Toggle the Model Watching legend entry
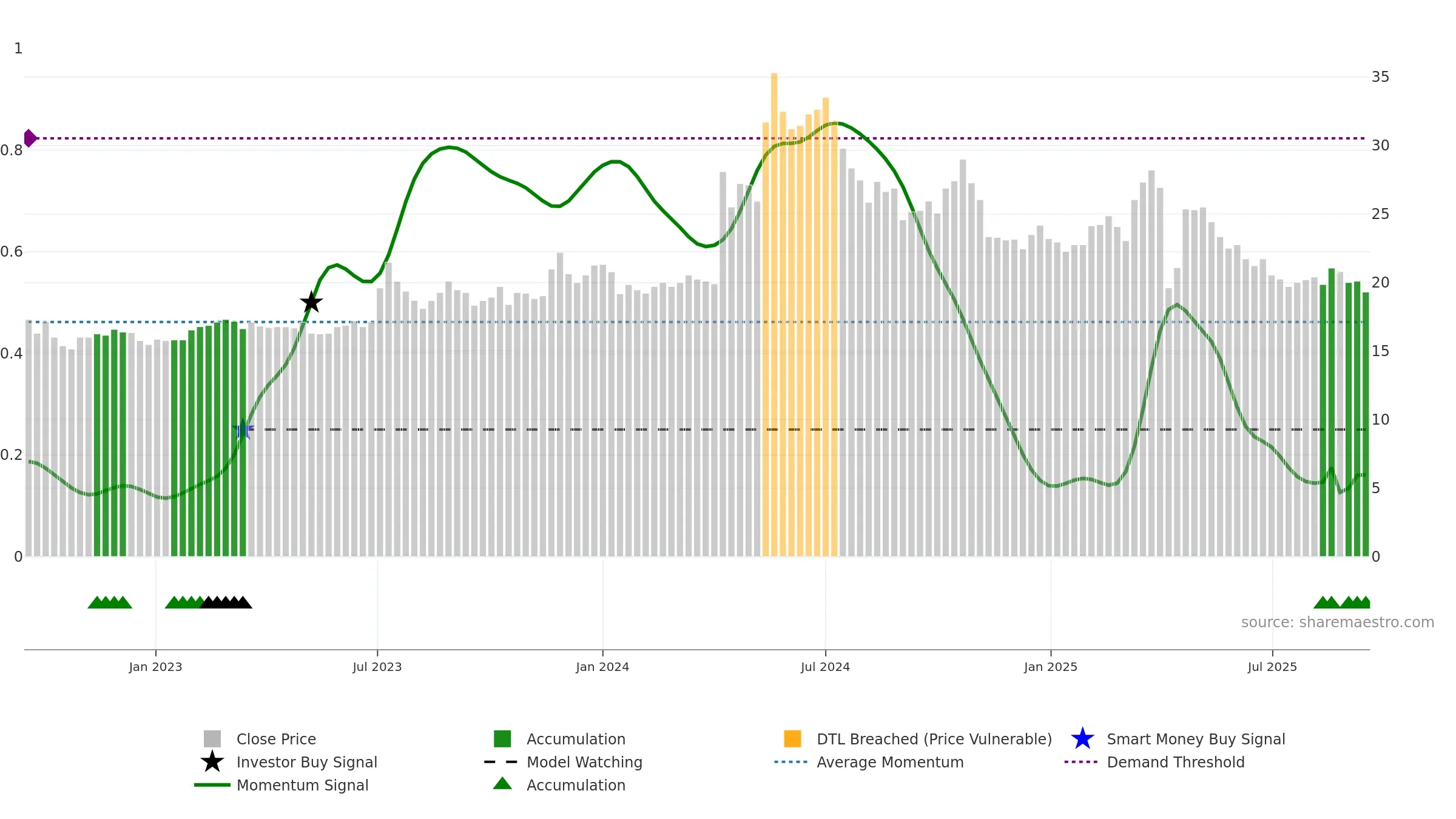The image size is (1456, 819). (563, 762)
